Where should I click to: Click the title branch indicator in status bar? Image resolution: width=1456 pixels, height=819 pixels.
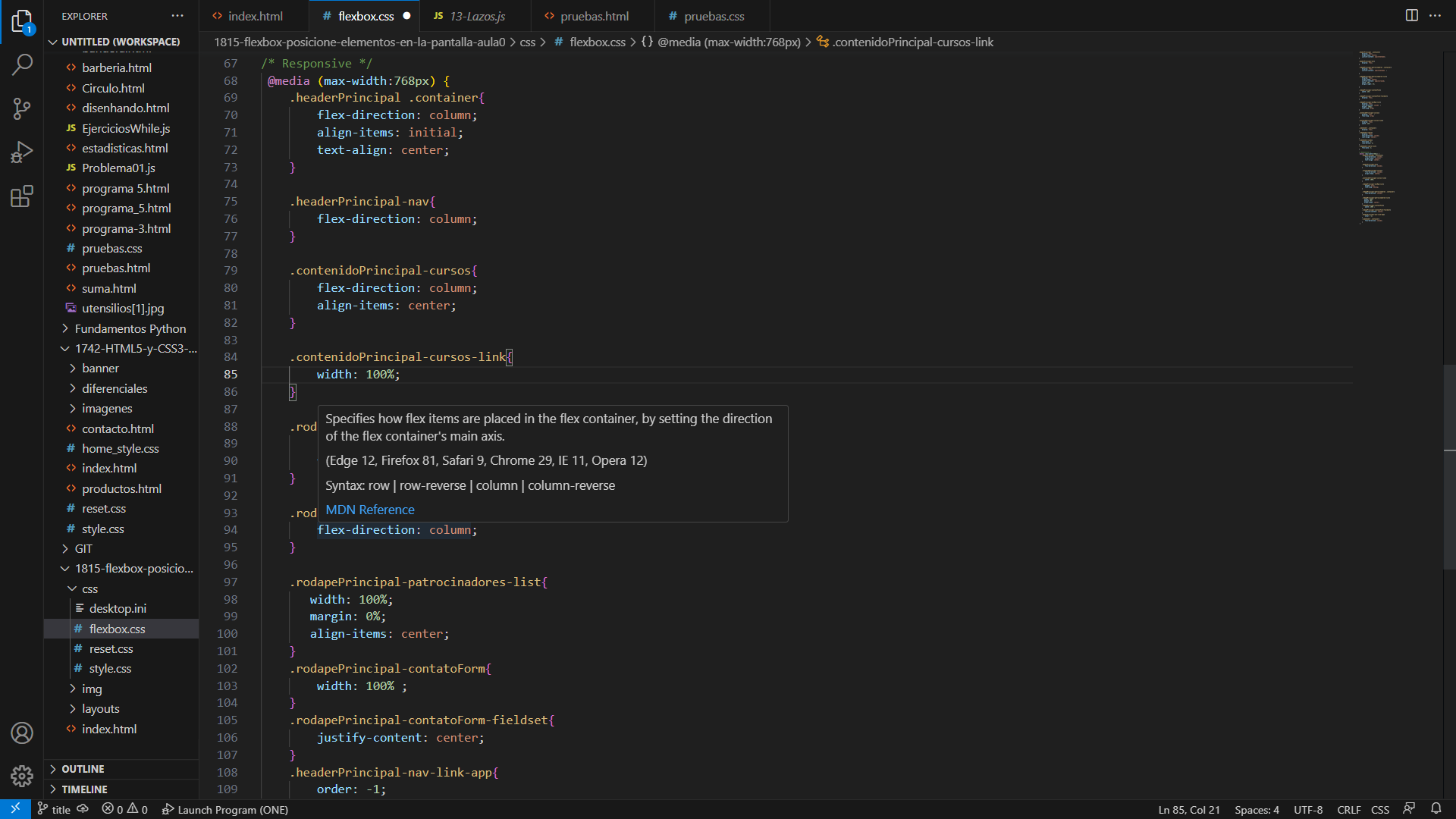pos(54,809)
